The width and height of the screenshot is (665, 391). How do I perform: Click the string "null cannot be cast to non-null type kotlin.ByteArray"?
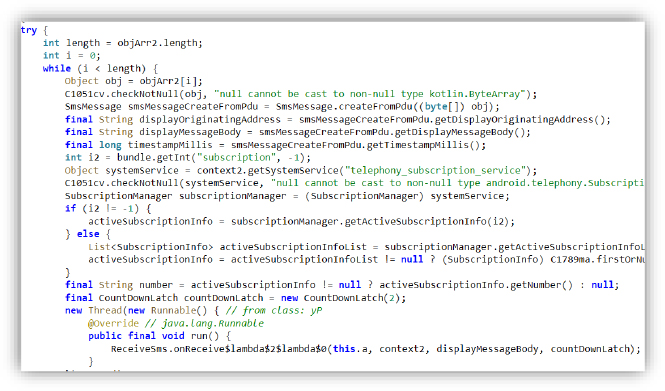(370, 94)
